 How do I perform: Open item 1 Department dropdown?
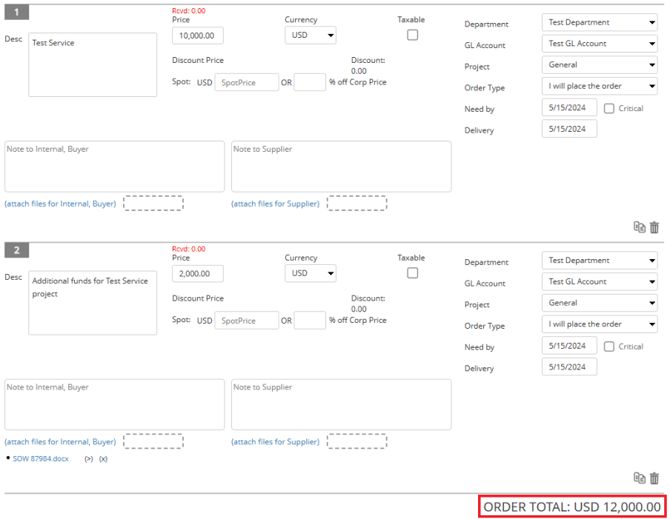[599, 23]
